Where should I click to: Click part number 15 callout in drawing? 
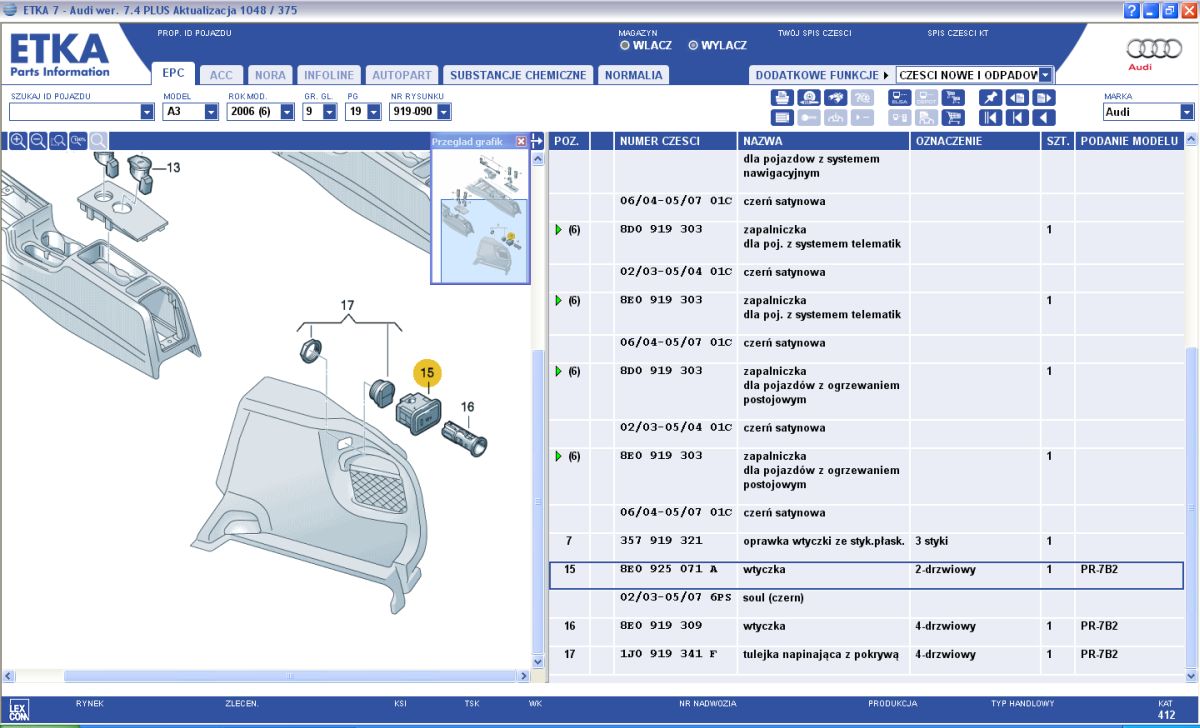click(x=427, y=373)
